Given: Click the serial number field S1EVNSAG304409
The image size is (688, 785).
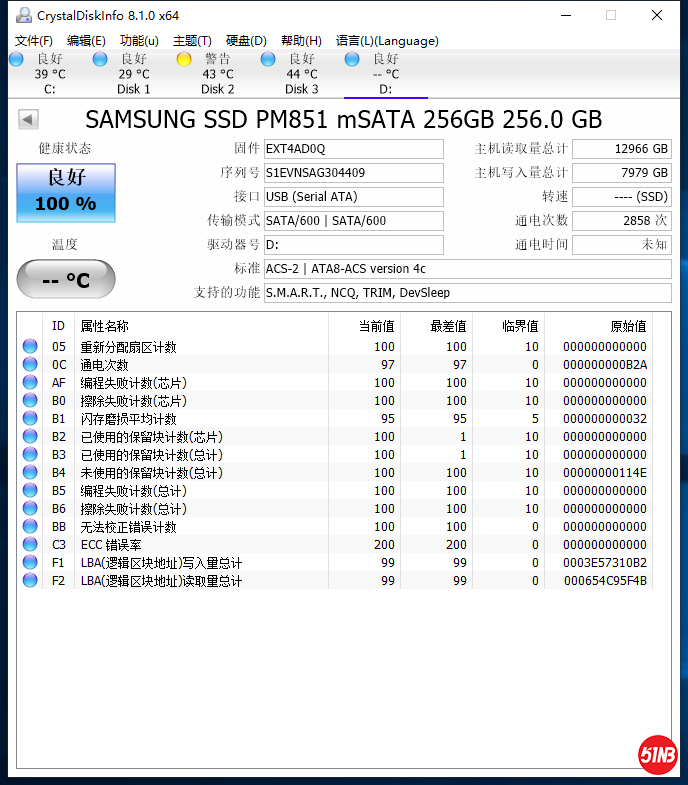Looking at the screenshot, I should point(354,173).
